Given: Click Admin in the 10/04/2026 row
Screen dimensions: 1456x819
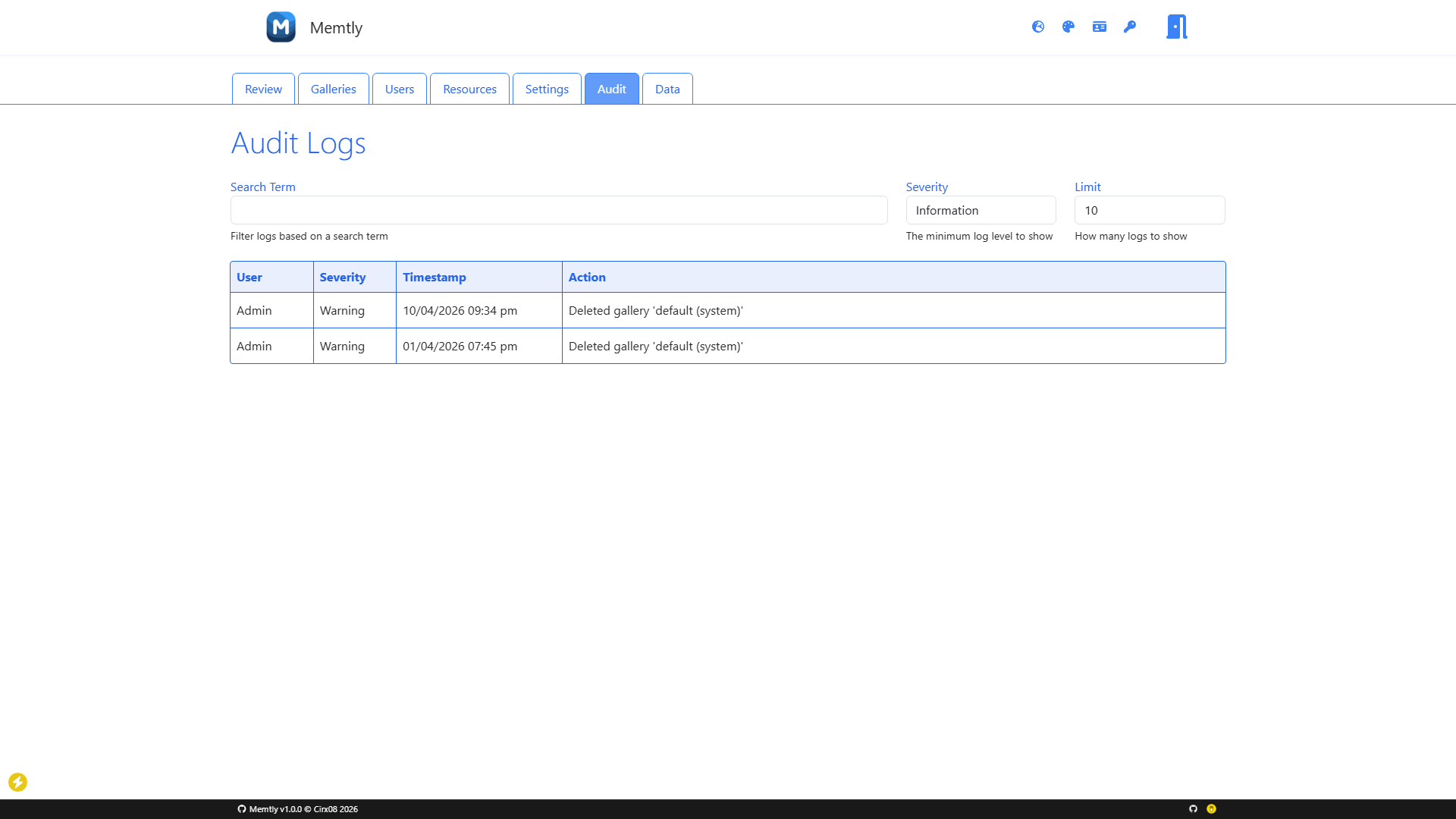Looking at the screenshot, I should click(254, 310).
